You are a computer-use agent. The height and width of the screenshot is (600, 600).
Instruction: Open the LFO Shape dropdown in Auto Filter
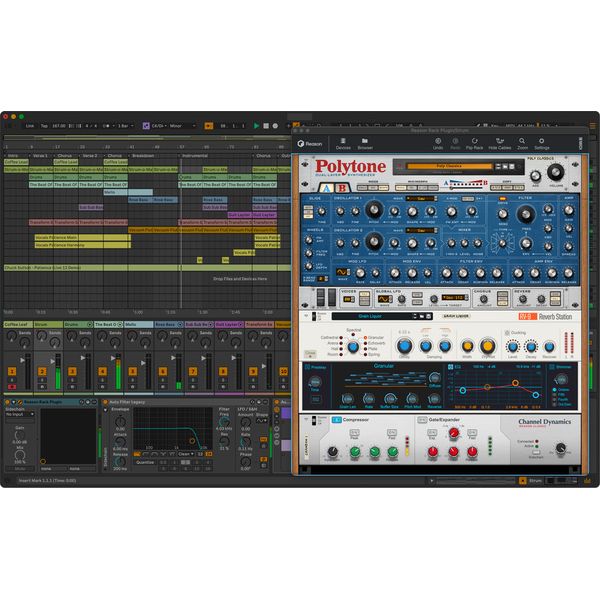(x=262, y=421)
